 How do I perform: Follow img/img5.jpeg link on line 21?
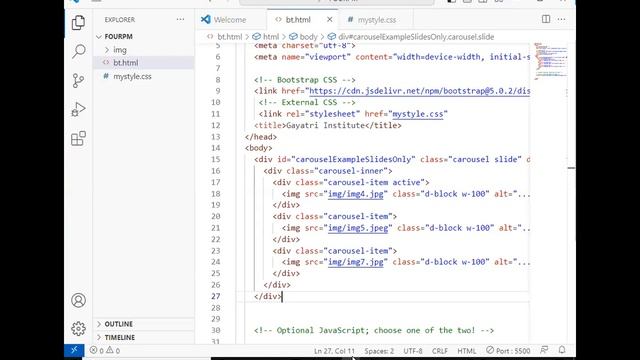(x=358, y=228)
